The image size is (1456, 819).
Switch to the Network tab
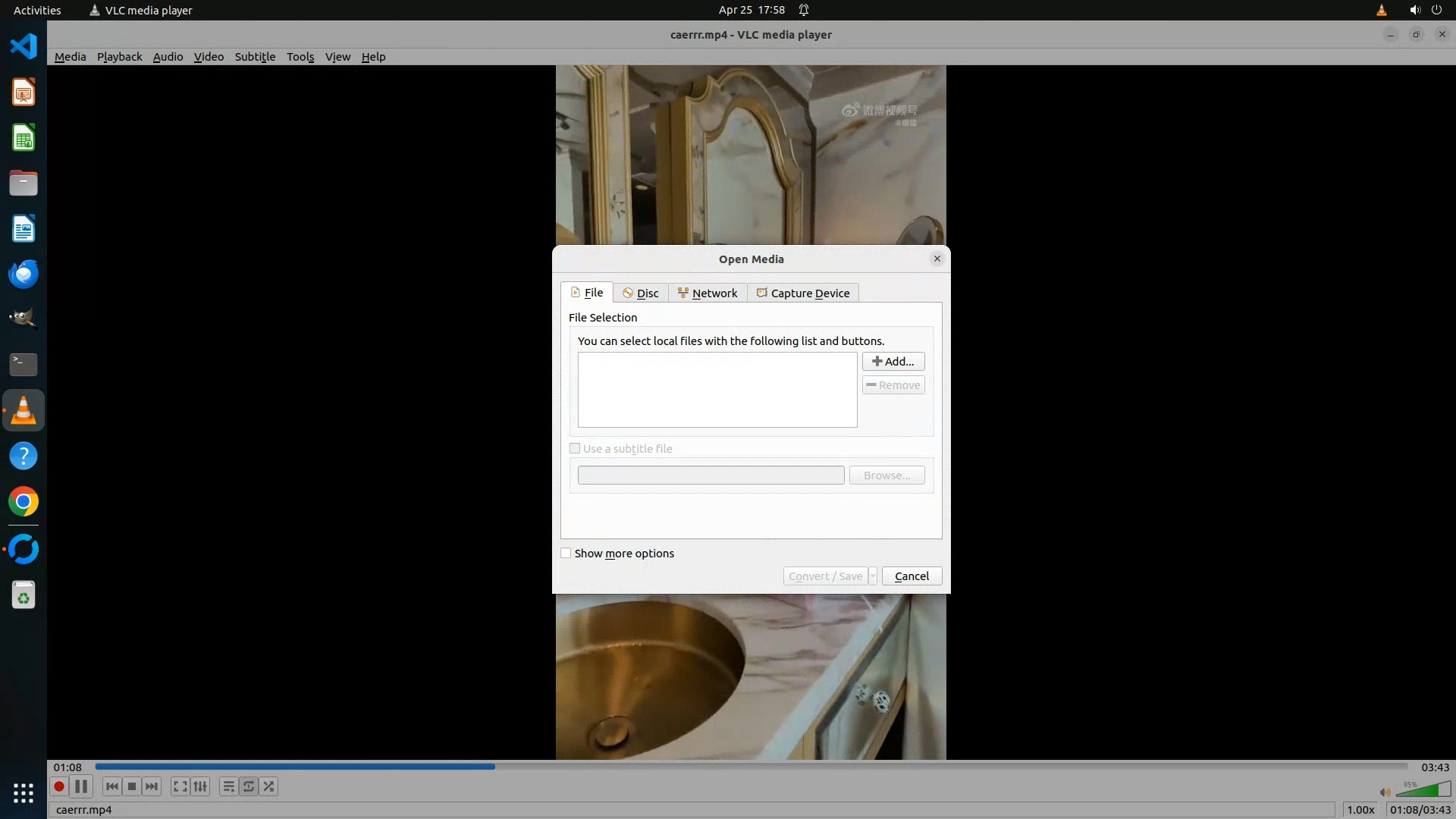pyautogui.click(x=707, y=293)
